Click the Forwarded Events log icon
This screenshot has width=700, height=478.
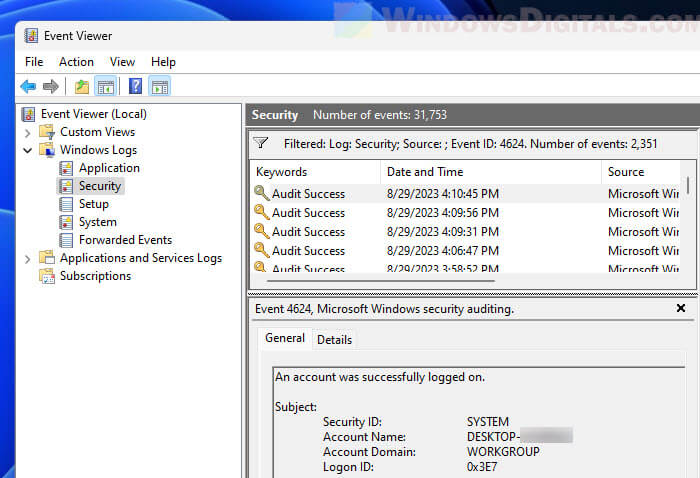pyautogui.click(x=66, y=240)
